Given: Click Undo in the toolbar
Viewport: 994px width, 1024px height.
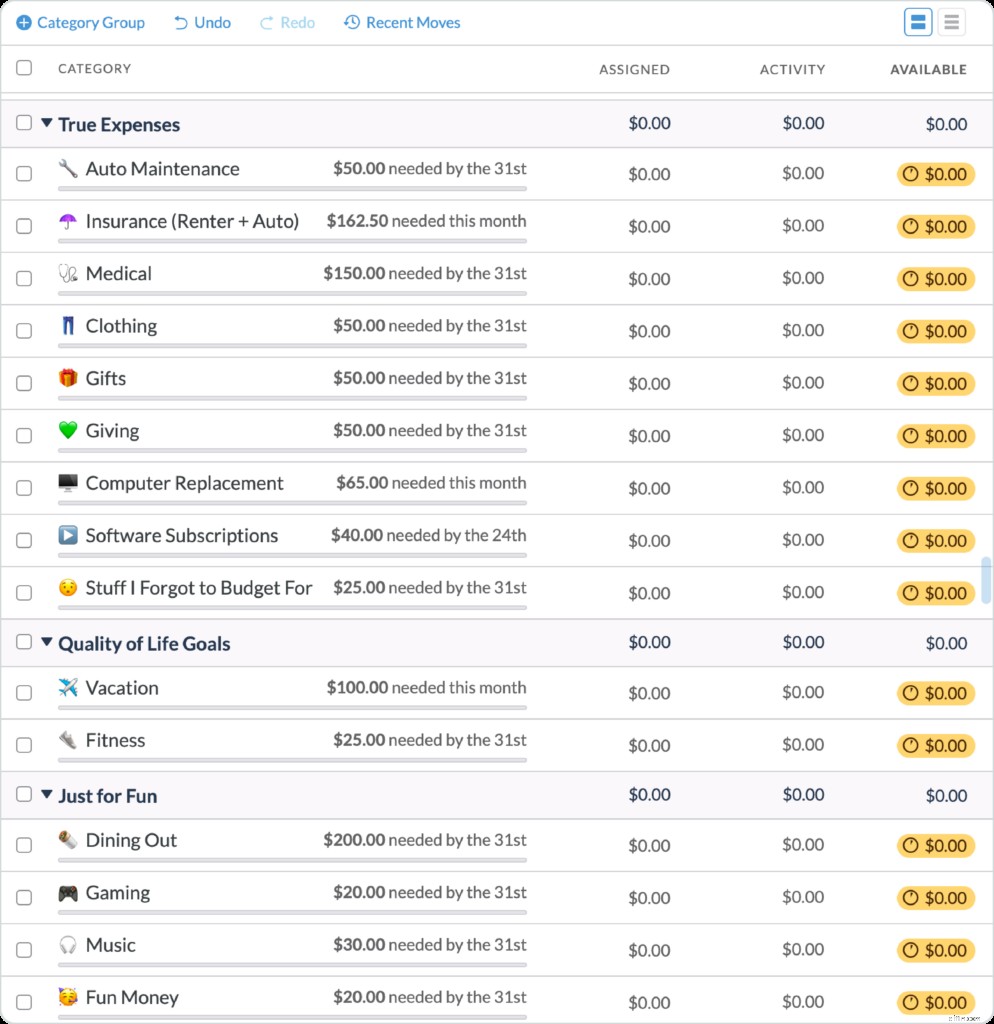Looking at the screenshot, I should click(201, 22).
